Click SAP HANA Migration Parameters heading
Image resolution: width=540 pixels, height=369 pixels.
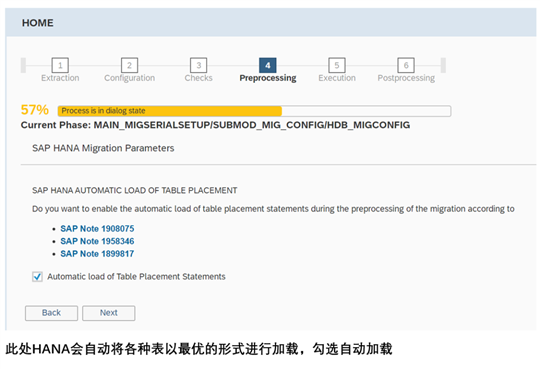103,148
